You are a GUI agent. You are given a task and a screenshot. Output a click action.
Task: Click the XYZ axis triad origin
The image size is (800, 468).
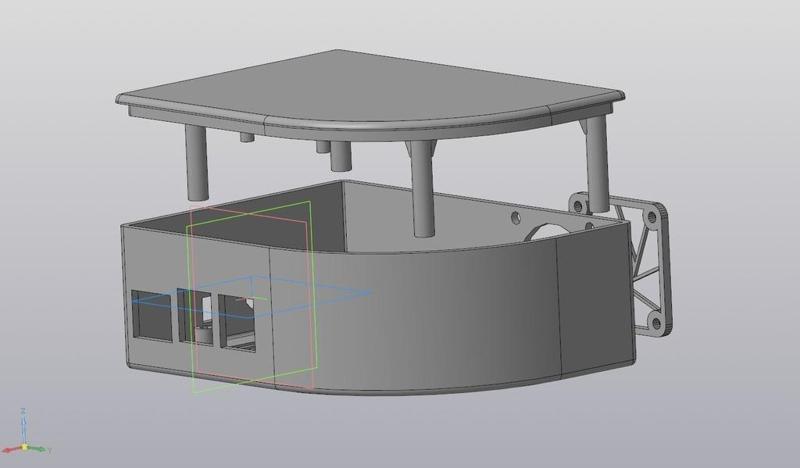pyautogui.click(x=24, y=447)
